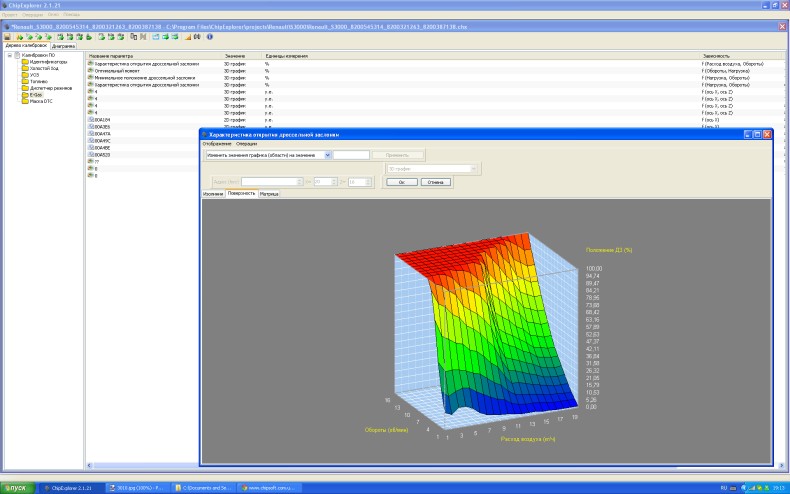This screenshot has height=494, width=790.
Task: Collapse the Калибровки ПО tree node
Action: pyautogui.click(x=9, y=55)
